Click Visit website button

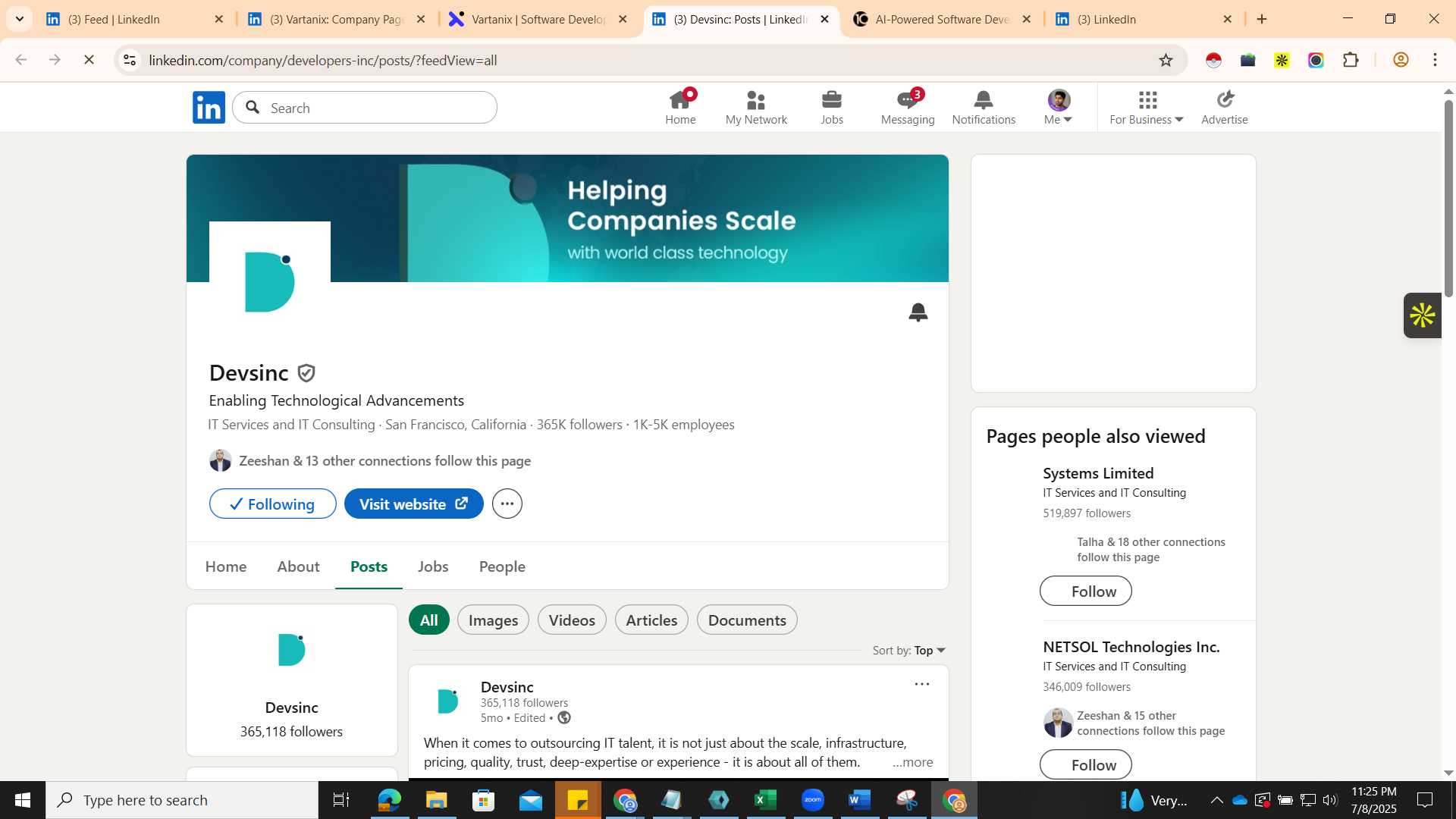(x=414, y=504)
